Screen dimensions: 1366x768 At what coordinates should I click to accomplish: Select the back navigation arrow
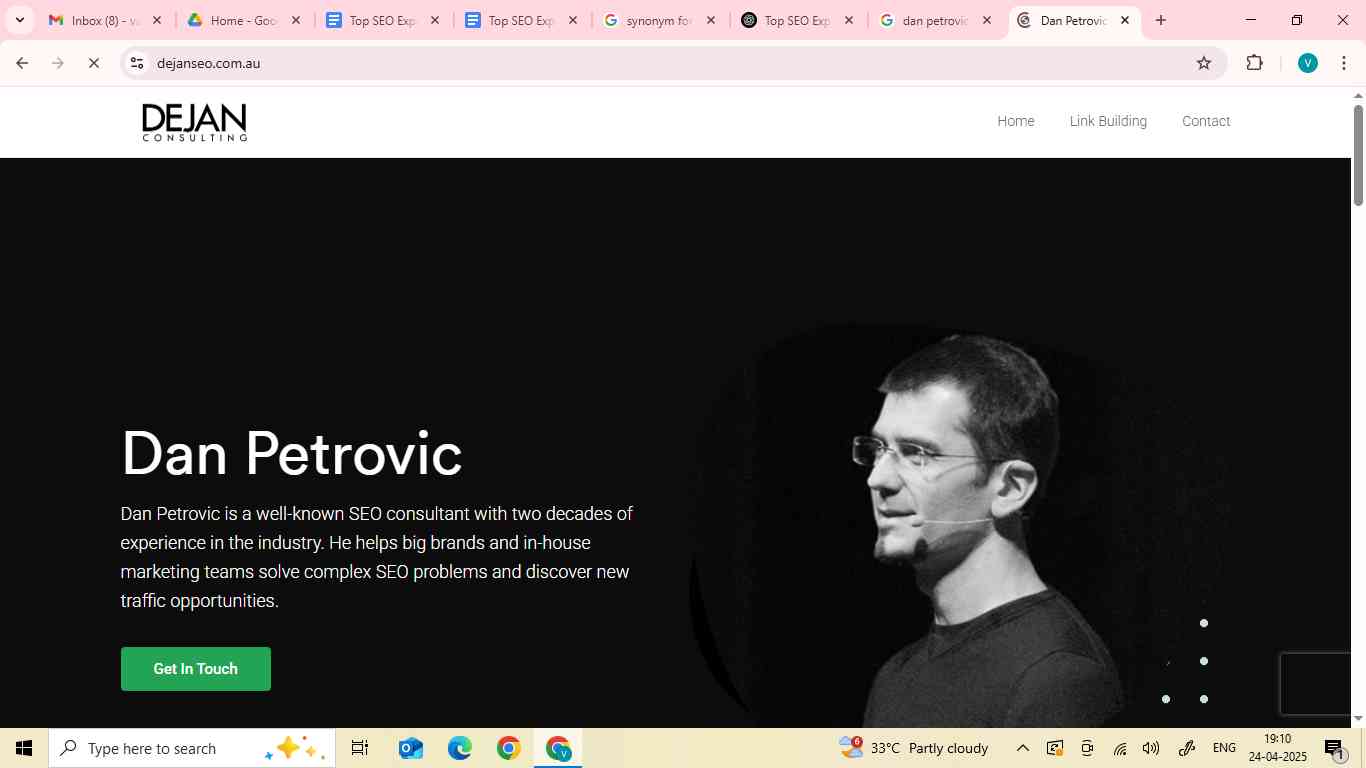coord(22,62)
